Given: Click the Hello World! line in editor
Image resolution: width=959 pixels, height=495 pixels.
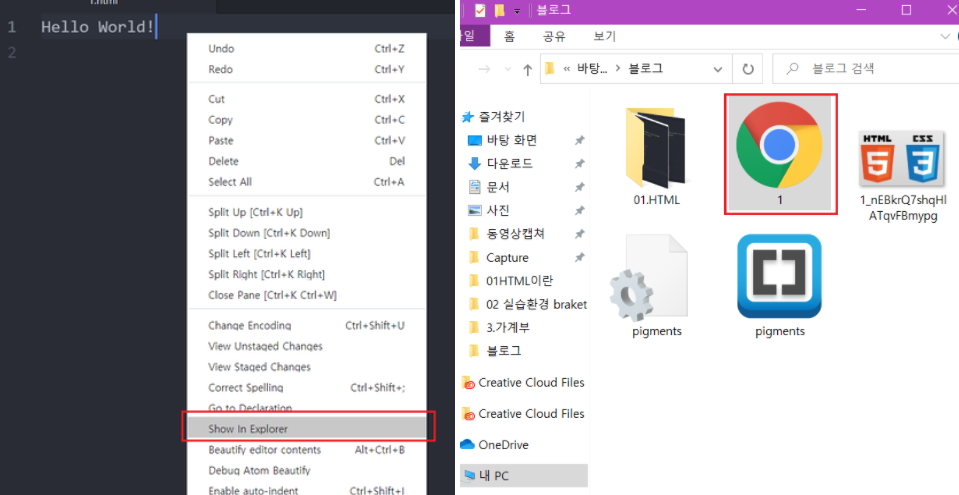Looking at the screenshot, I should point(98,27).
